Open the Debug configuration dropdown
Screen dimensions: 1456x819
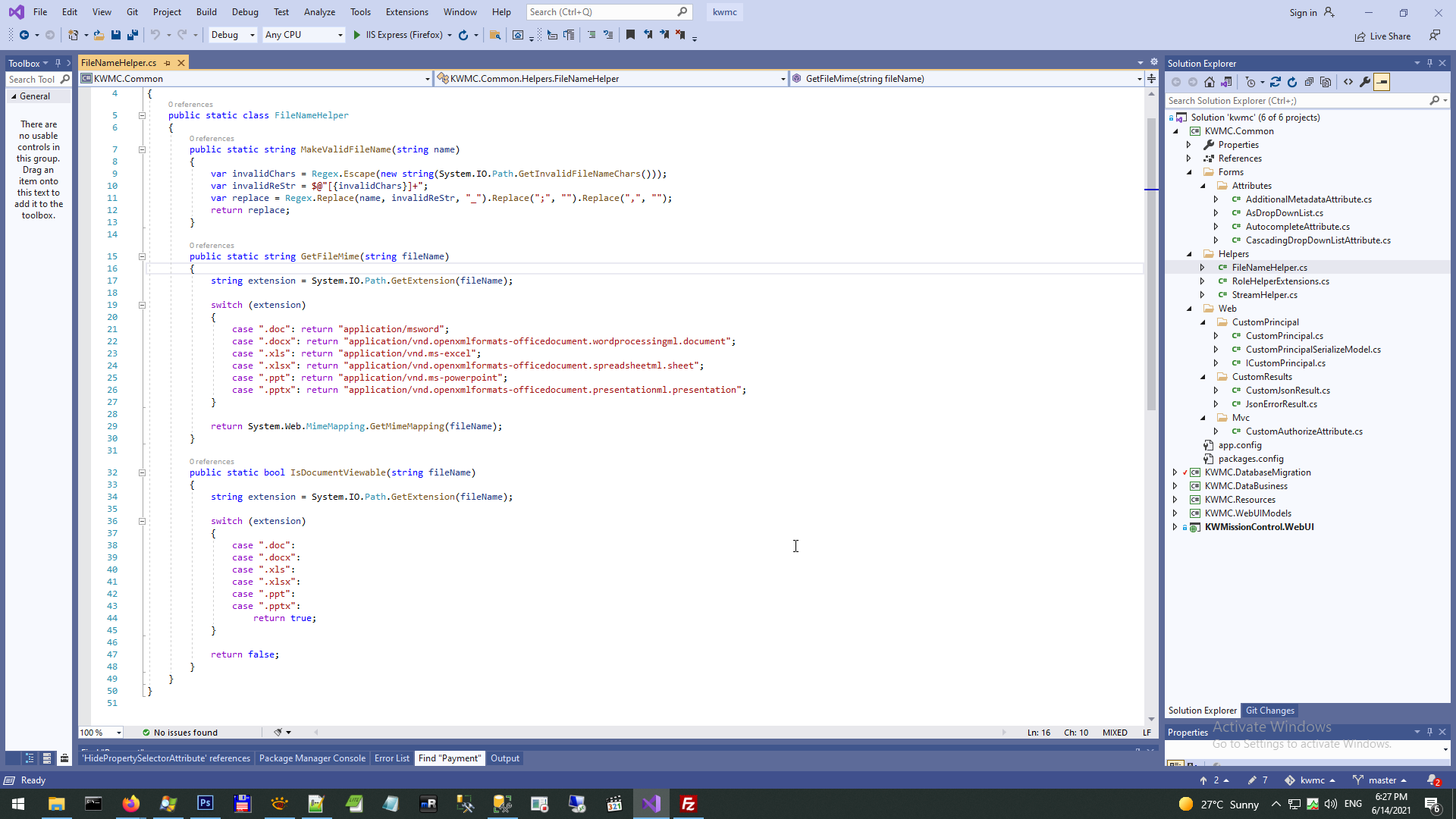233,35
